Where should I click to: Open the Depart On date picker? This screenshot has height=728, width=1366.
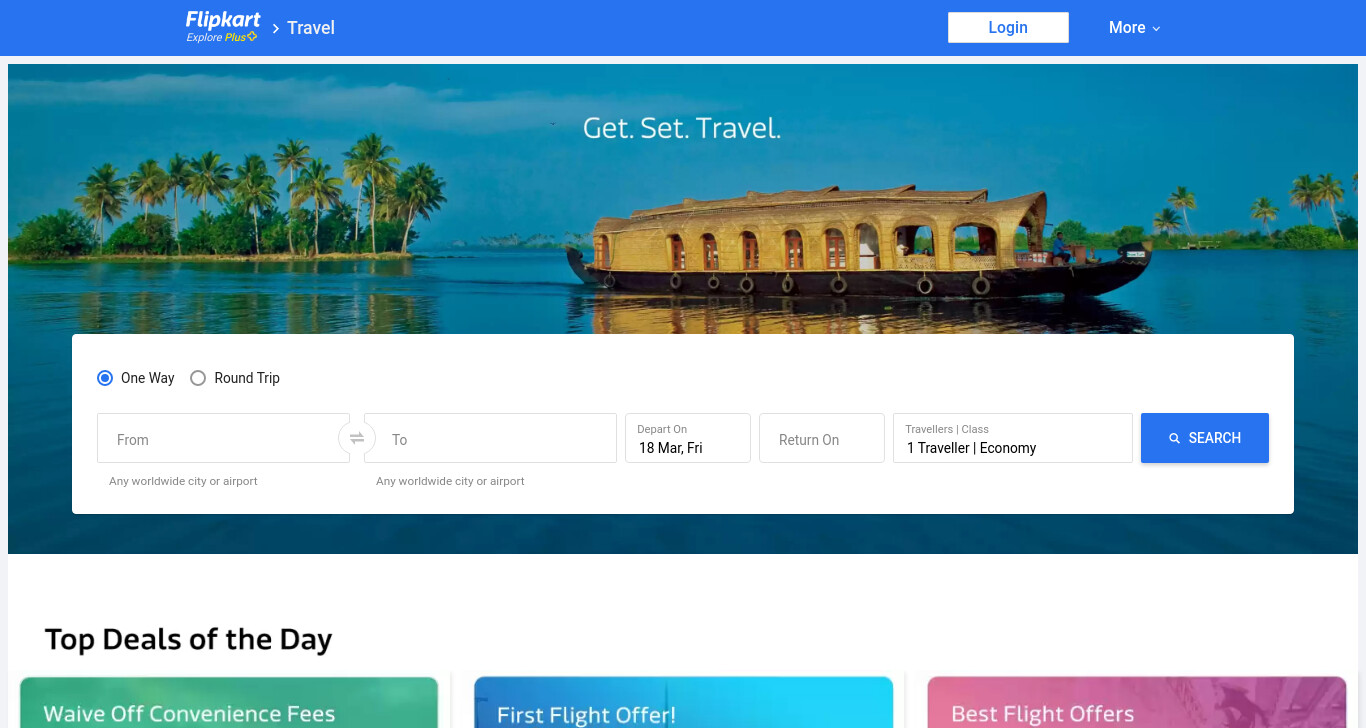tap(688, 438)
